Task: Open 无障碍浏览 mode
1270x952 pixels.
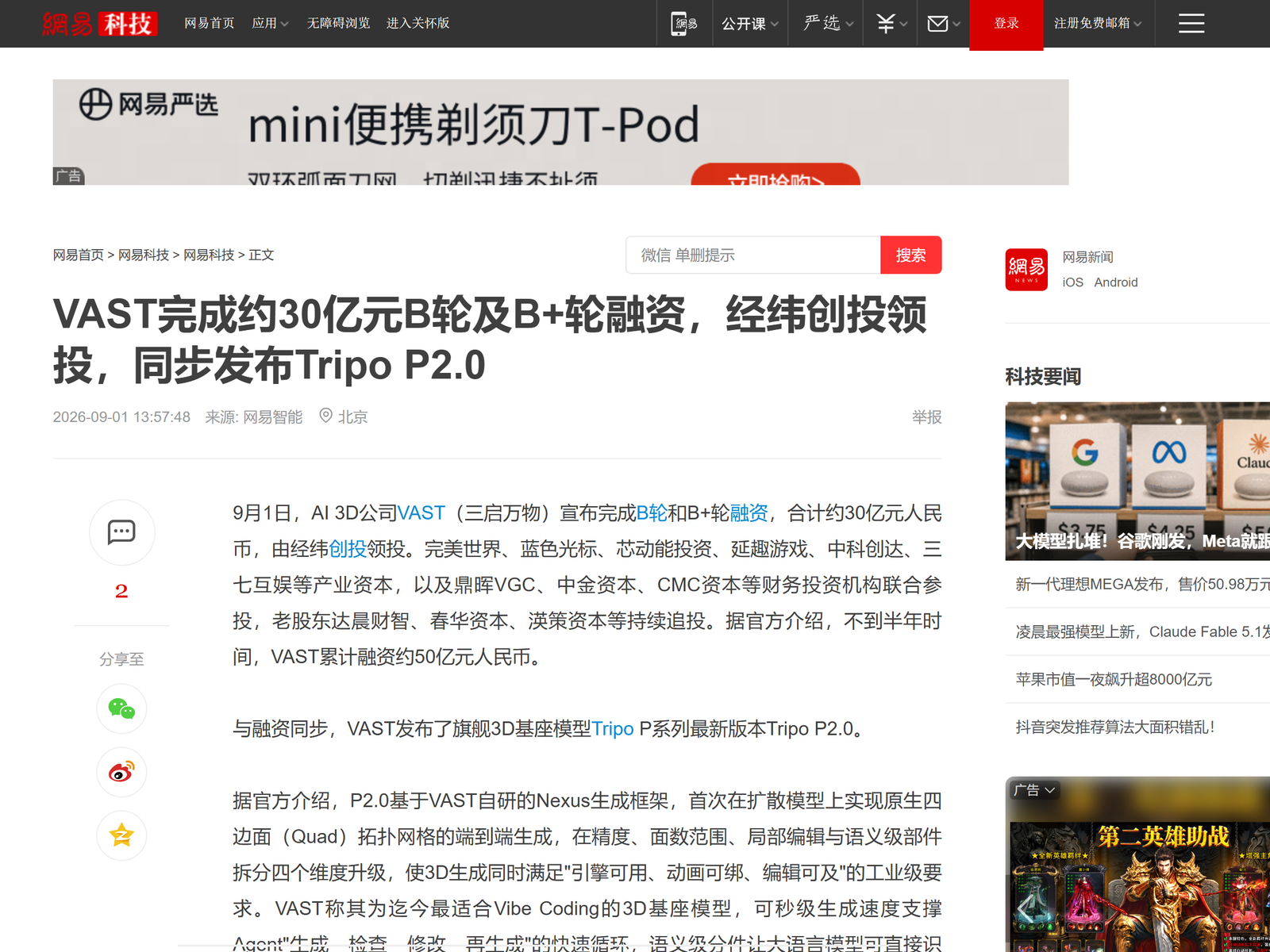Action: tap(339, 24)
